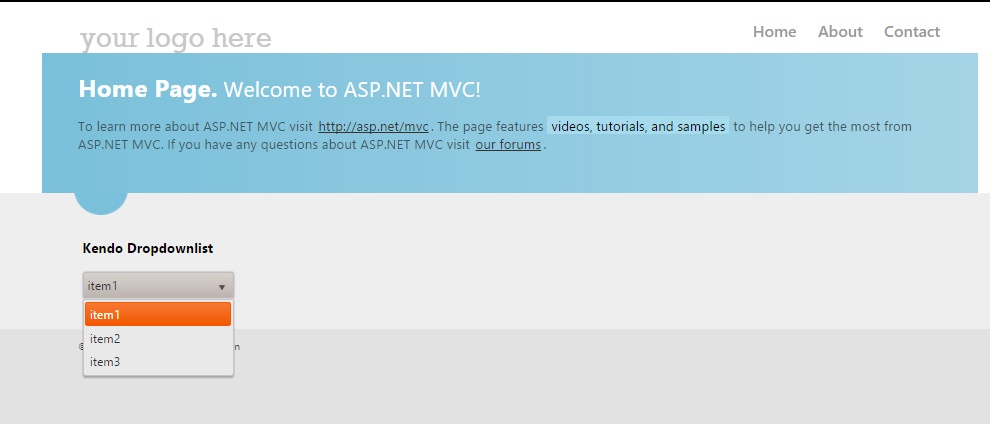The image size is (990, 424).
Task: Open the http://asp.net/mvc link
Action: tap(373, 127)
